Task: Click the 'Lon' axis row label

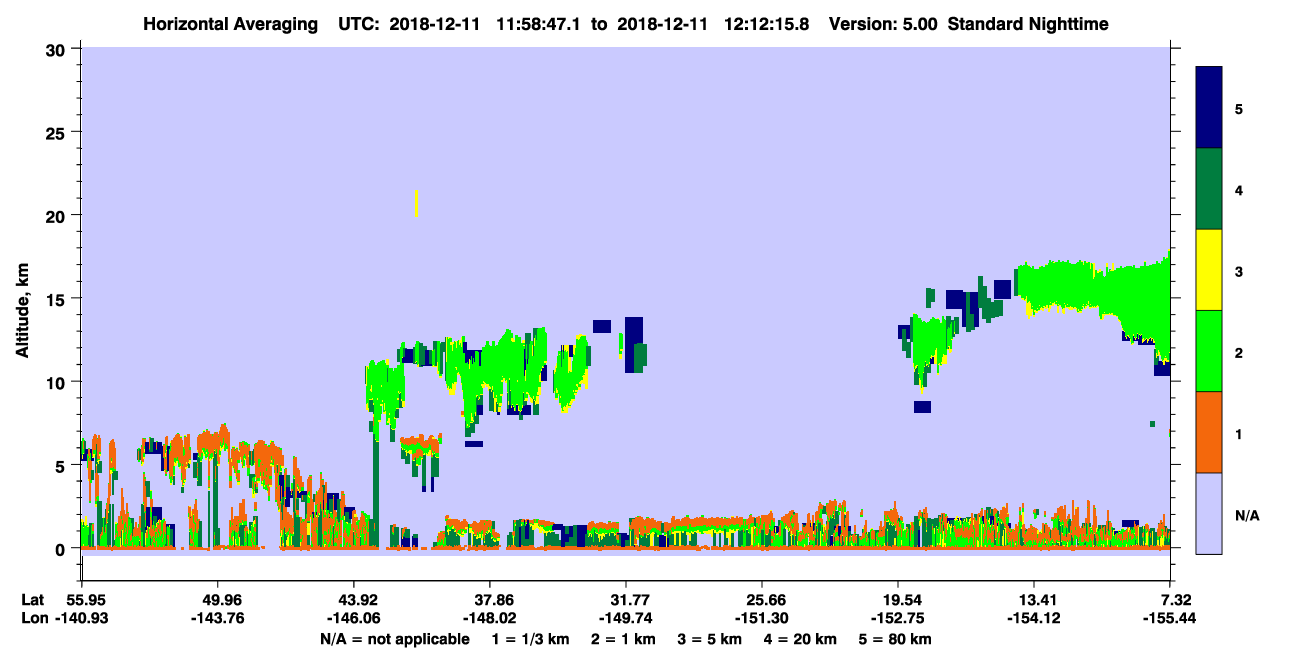Action: 33,619
